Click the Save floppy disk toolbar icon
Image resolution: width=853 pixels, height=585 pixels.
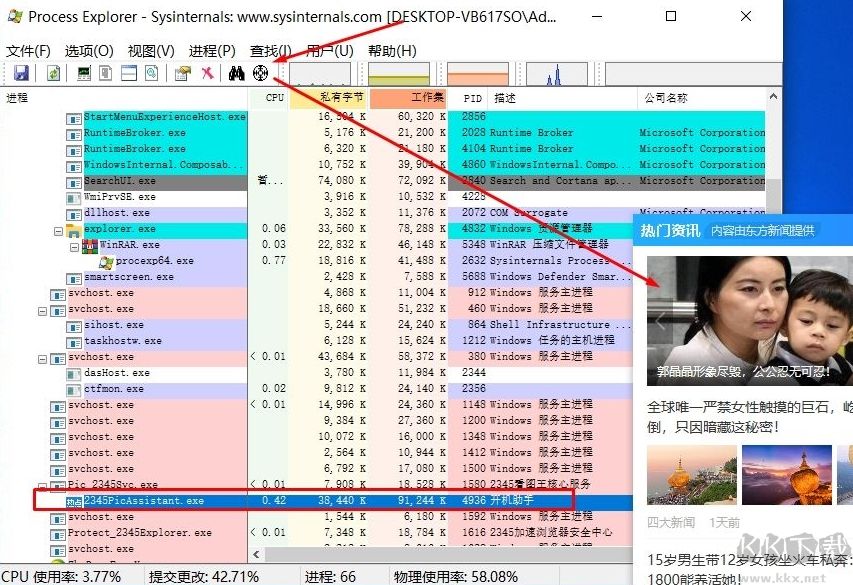[x=21, y=73]
